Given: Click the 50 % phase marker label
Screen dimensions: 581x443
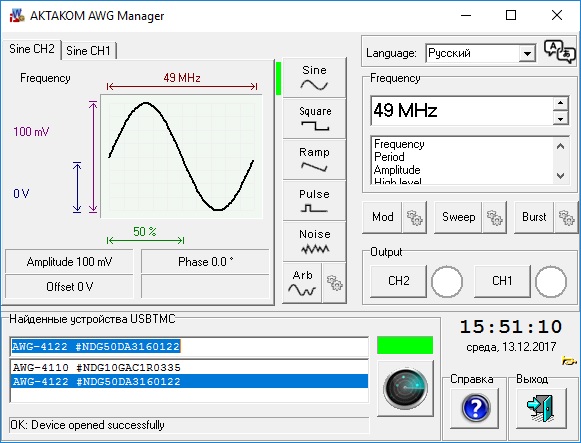Looking at the screenshot, I should [x=145, y=232].
